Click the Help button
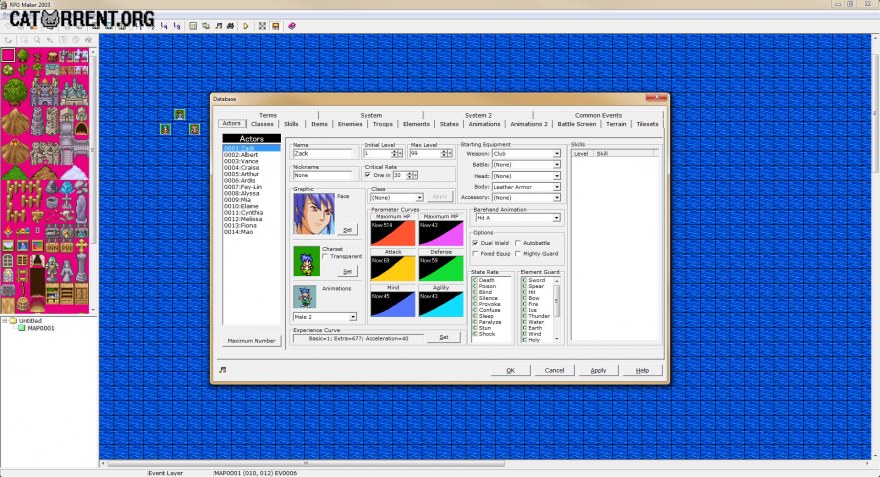 point(642,370)
